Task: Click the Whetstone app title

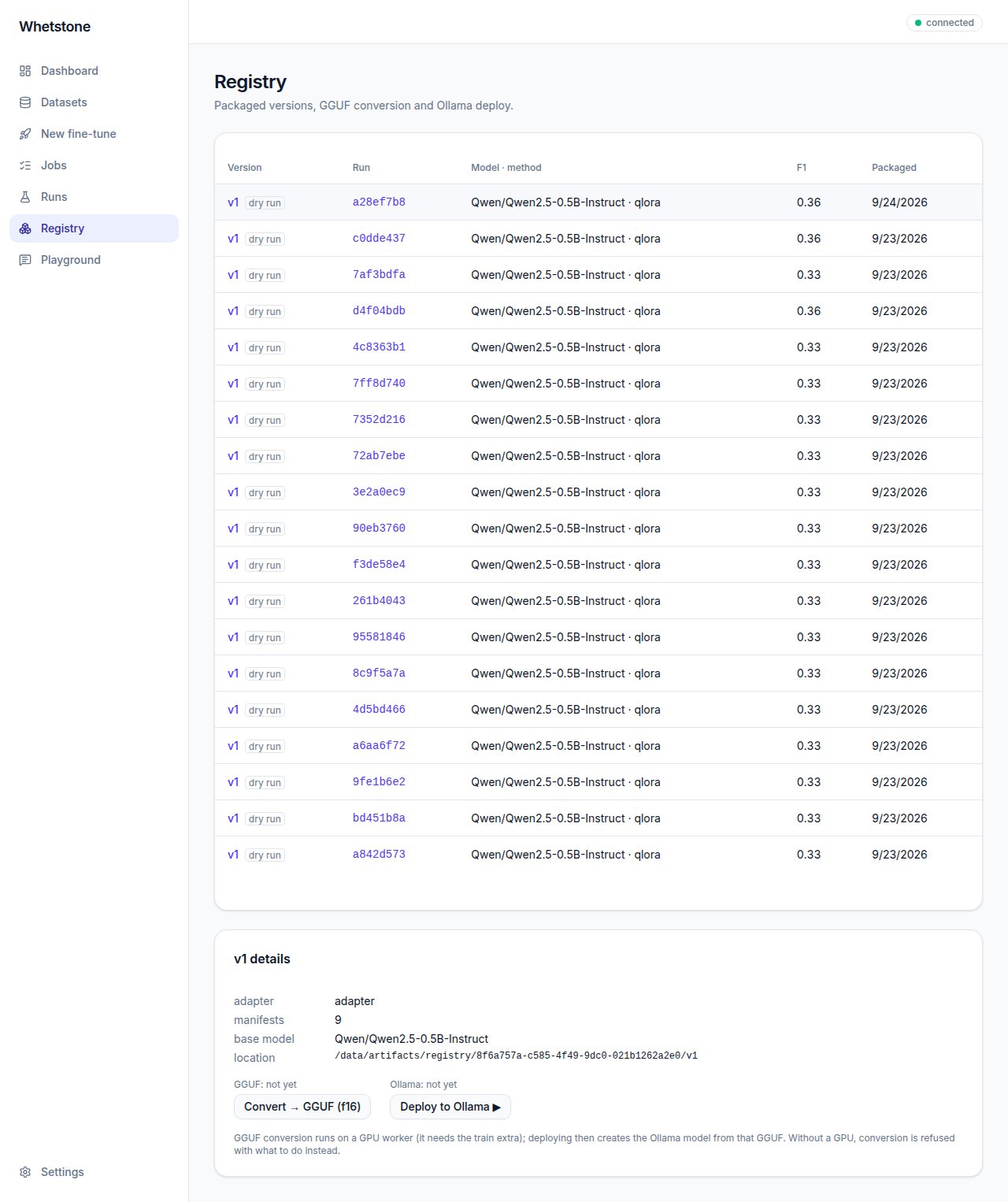Action: (x=55, y=27)
